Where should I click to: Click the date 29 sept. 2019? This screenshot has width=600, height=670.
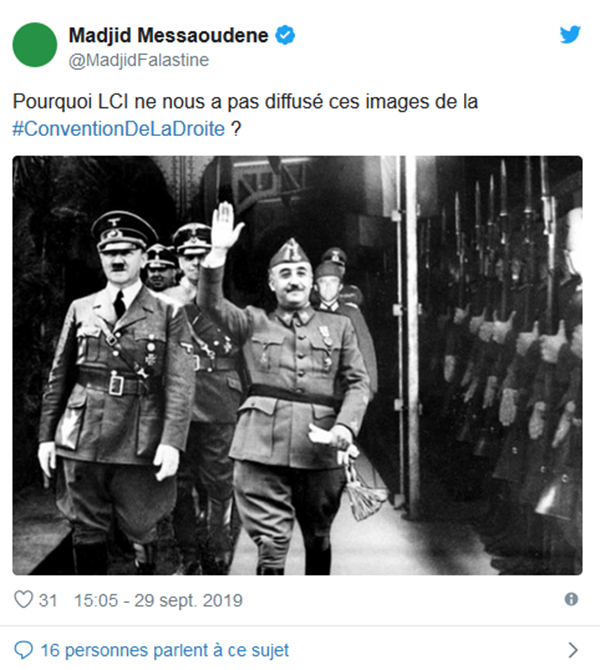pos(188,600)
